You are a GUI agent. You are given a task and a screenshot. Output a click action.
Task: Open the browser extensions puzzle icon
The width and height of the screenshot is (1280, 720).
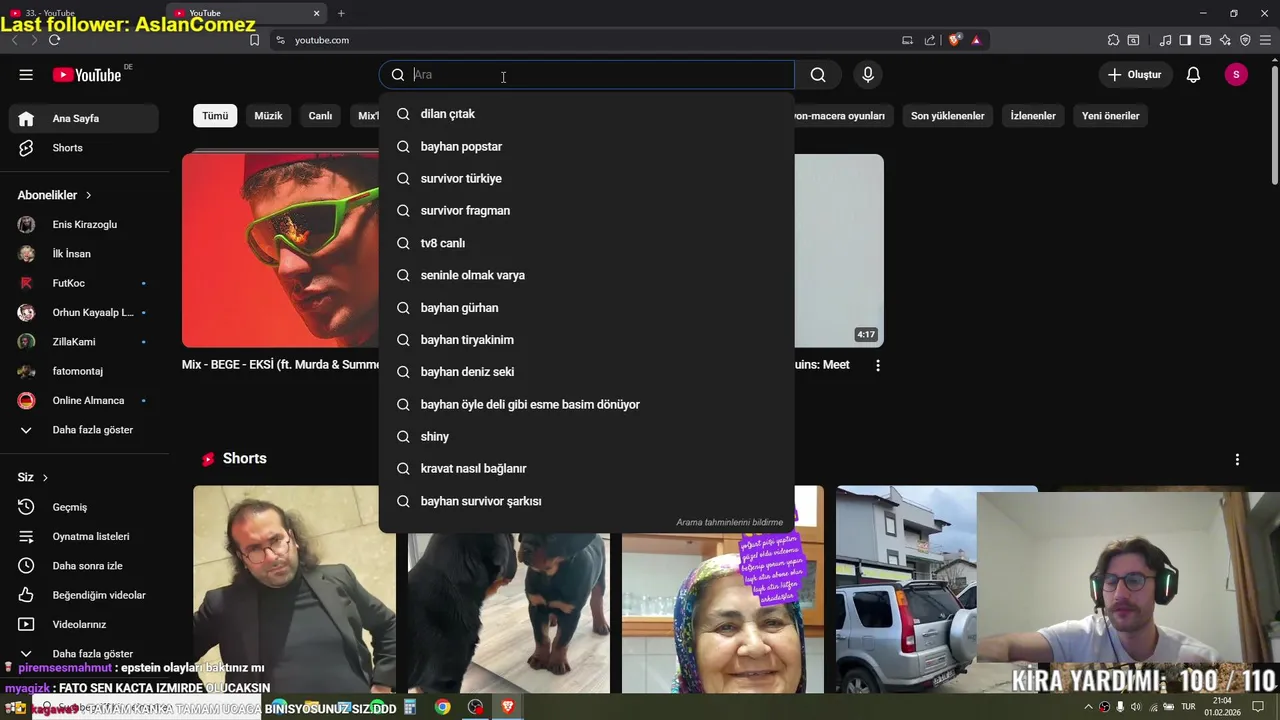pos(1113,40)
